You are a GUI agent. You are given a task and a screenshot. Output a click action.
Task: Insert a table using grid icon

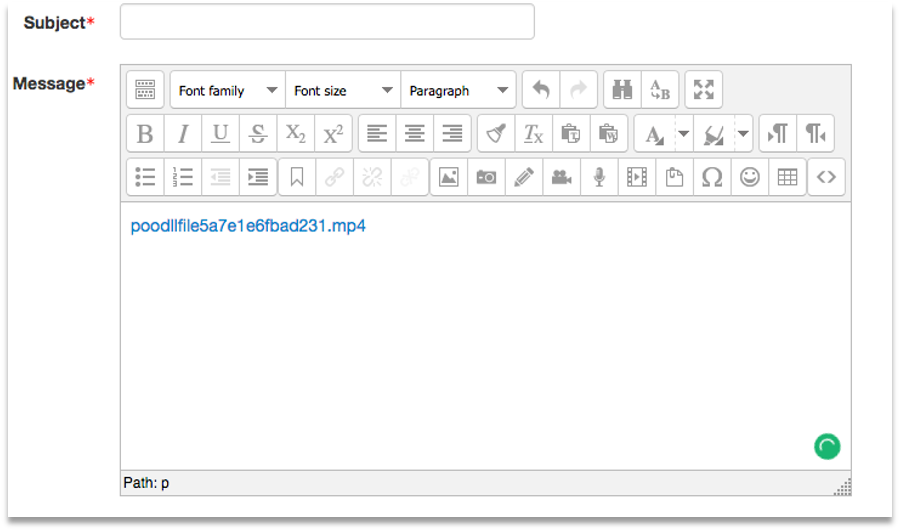pyautogui.click(x=788, y=177)
